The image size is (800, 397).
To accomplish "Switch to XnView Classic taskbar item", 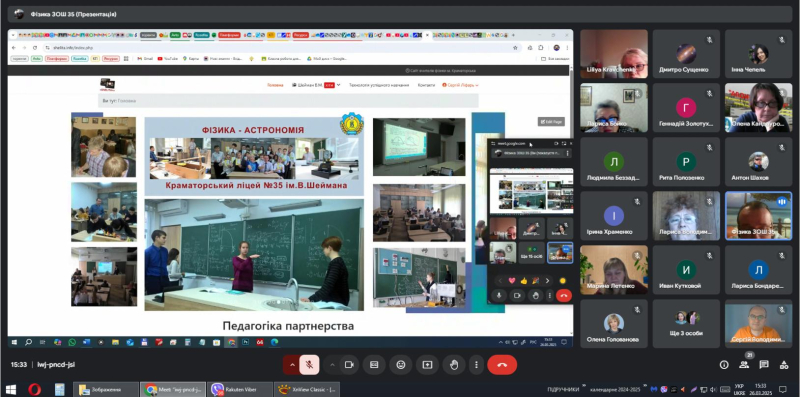I will point(307,390).
